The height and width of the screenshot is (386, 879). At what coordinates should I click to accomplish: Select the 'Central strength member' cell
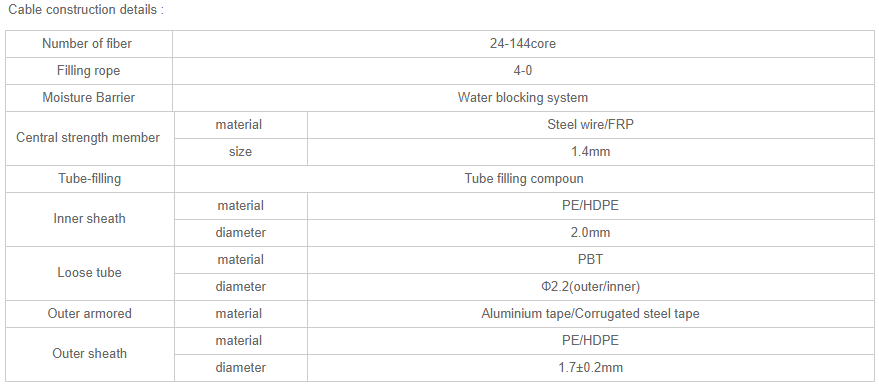click(x=89, y=138)
